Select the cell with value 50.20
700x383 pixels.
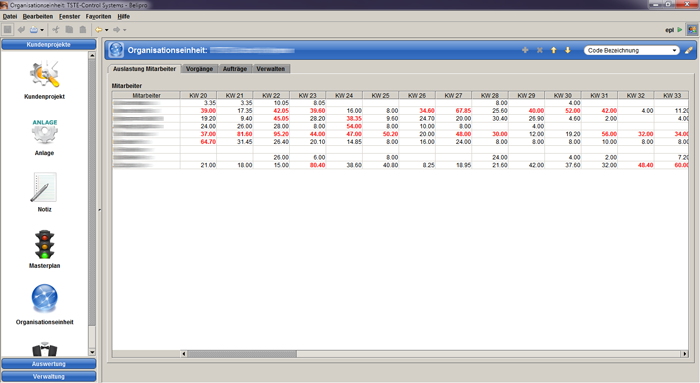click(x=381, y=134)
